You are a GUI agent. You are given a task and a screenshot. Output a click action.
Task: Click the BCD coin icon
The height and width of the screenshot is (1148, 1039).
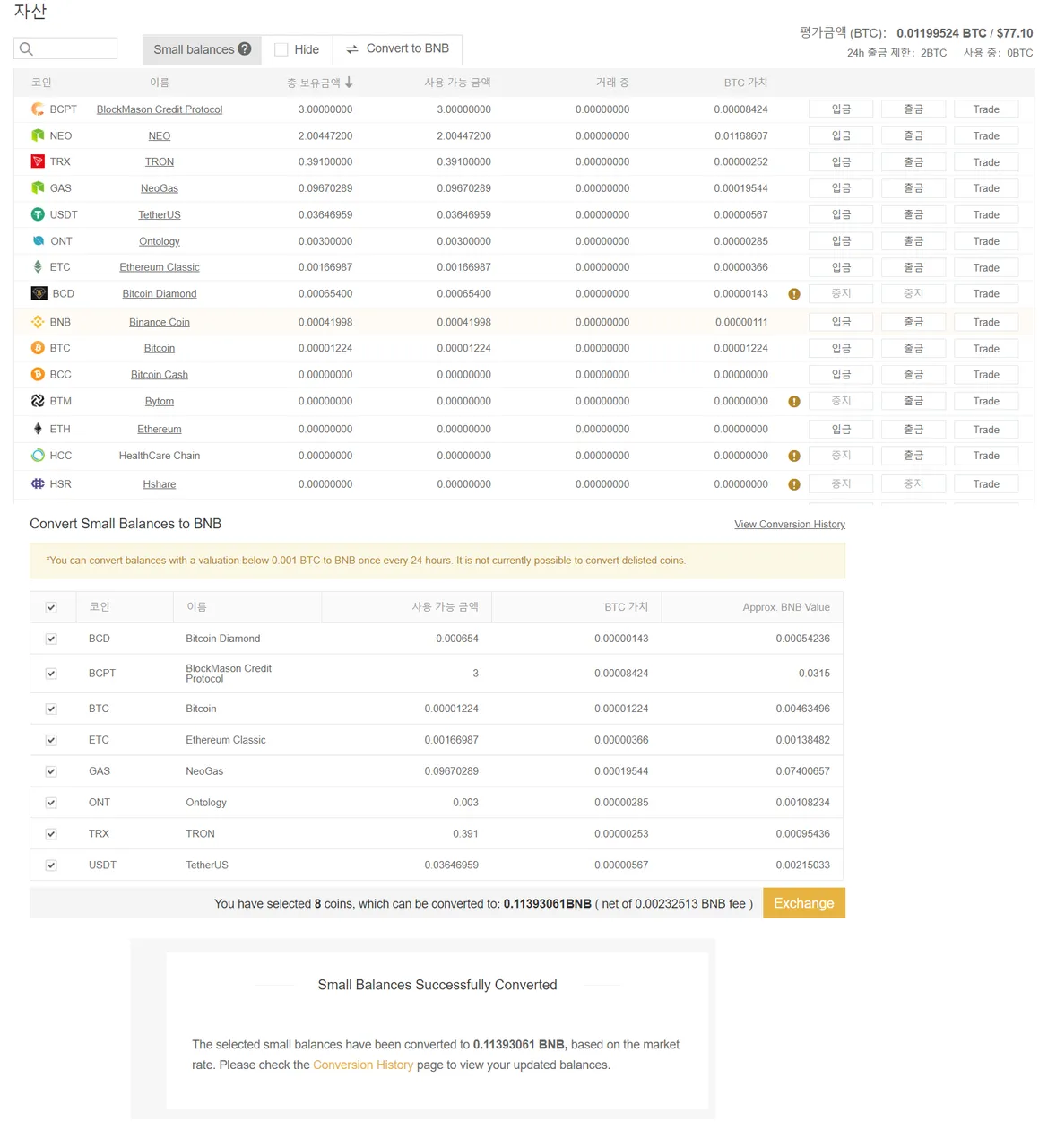pyautogui.click(x=39, y=293)
